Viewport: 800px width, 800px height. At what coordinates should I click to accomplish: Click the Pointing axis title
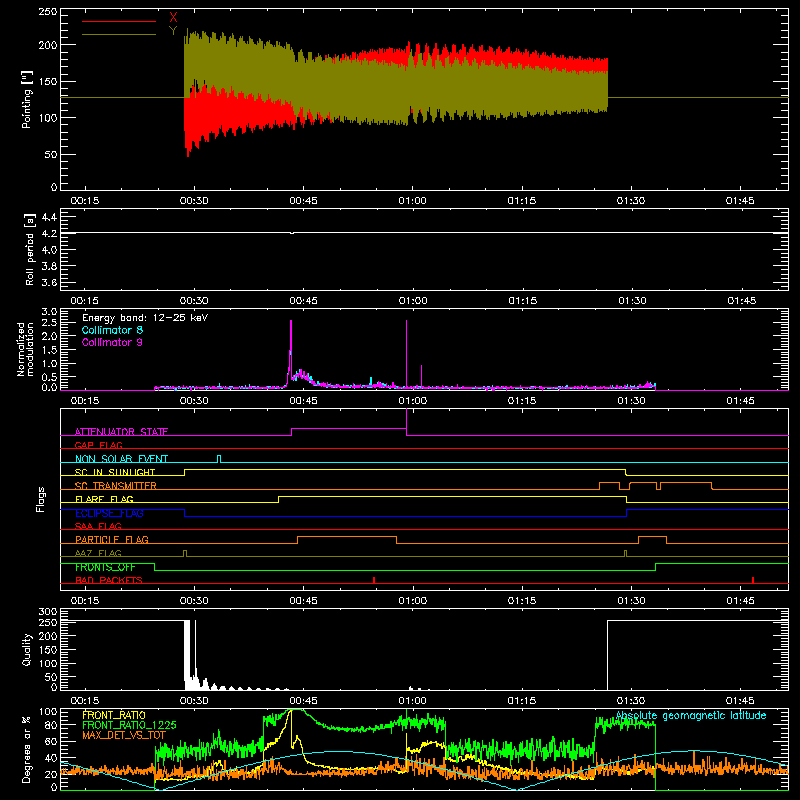27,99
